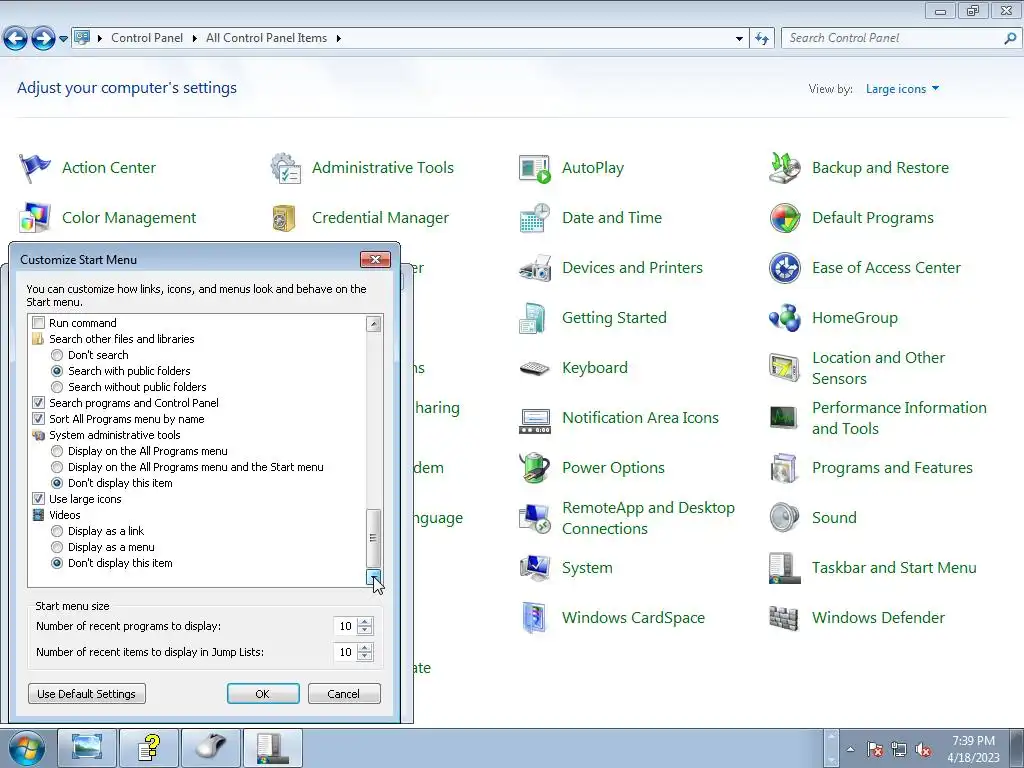Click All Control Panel Items breadcrumb
The width and height of the screenshot is (1024, 768).
click(x=266, y=38)
